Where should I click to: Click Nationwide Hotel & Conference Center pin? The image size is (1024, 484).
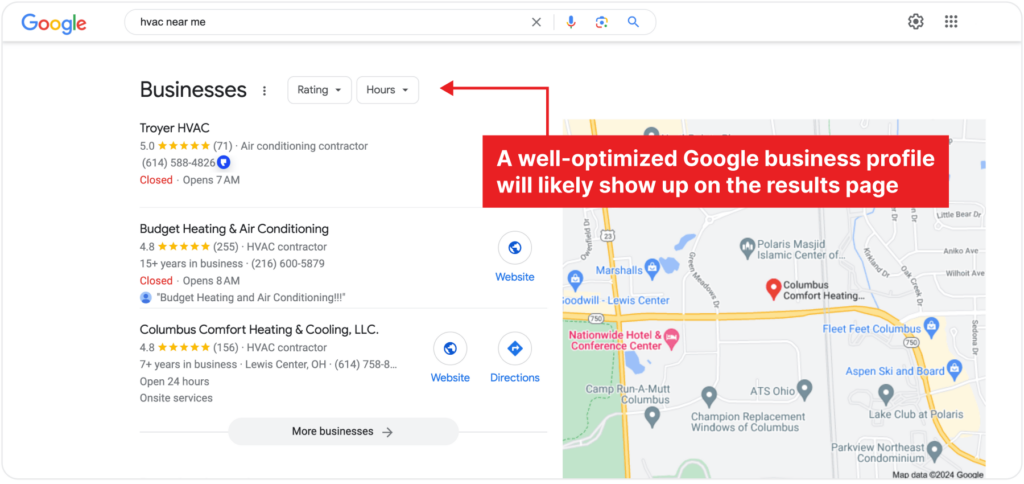click(672, 337)
